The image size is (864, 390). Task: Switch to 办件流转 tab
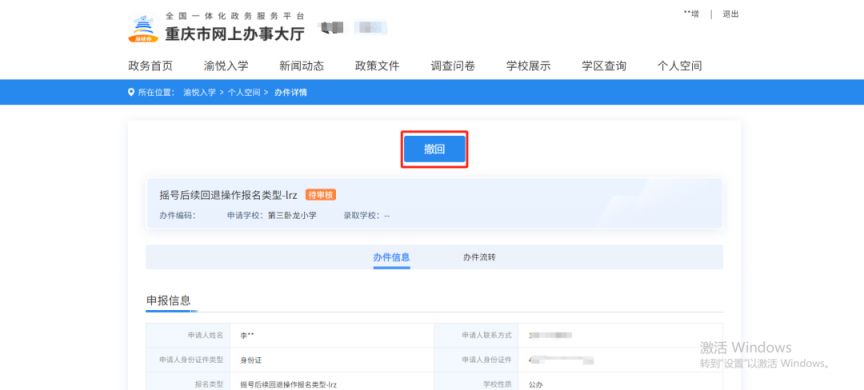(479, 257)
